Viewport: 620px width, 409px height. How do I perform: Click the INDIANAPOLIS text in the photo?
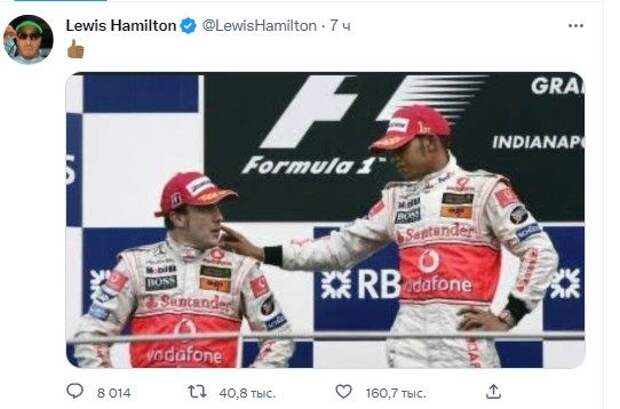point(538,142)
